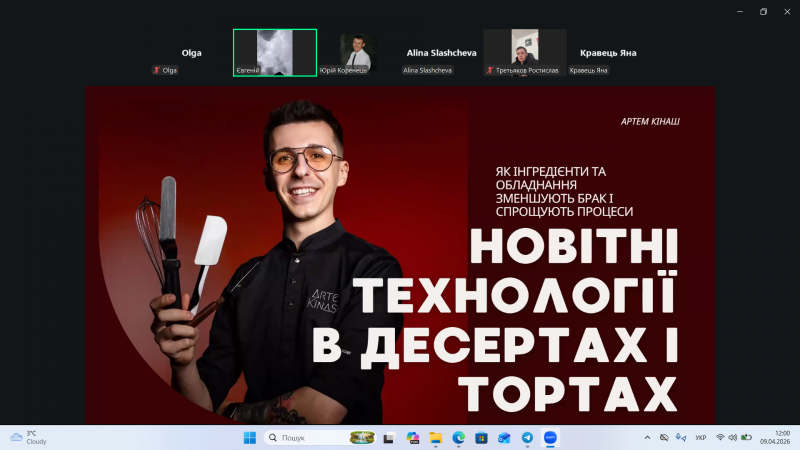Screen dimensions: 800x450
Task: Open Microsoft Store from the taskbar
Action: (481, 438)
